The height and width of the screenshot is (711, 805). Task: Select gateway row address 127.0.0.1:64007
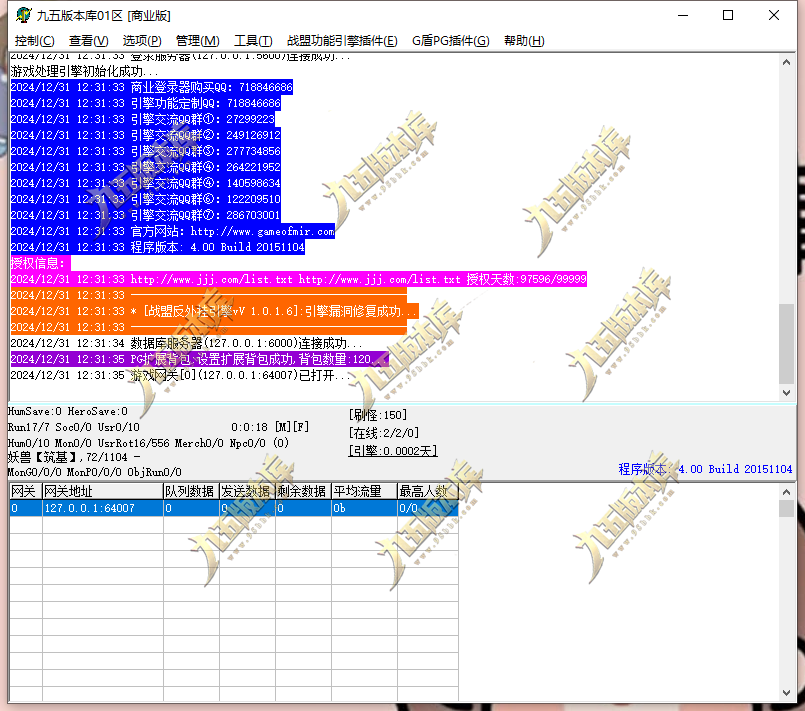click(x=103, y=508)
